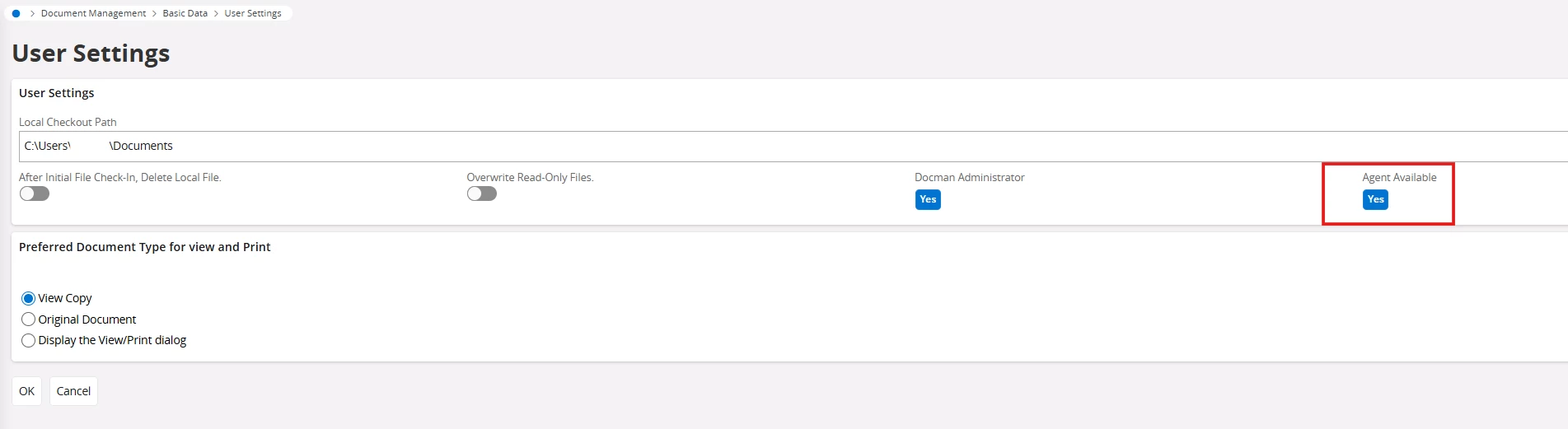The width and height of the screenshot is (1568, 429).
Task: Go to Basic Data breadcrumb
Action: [185, 13]
